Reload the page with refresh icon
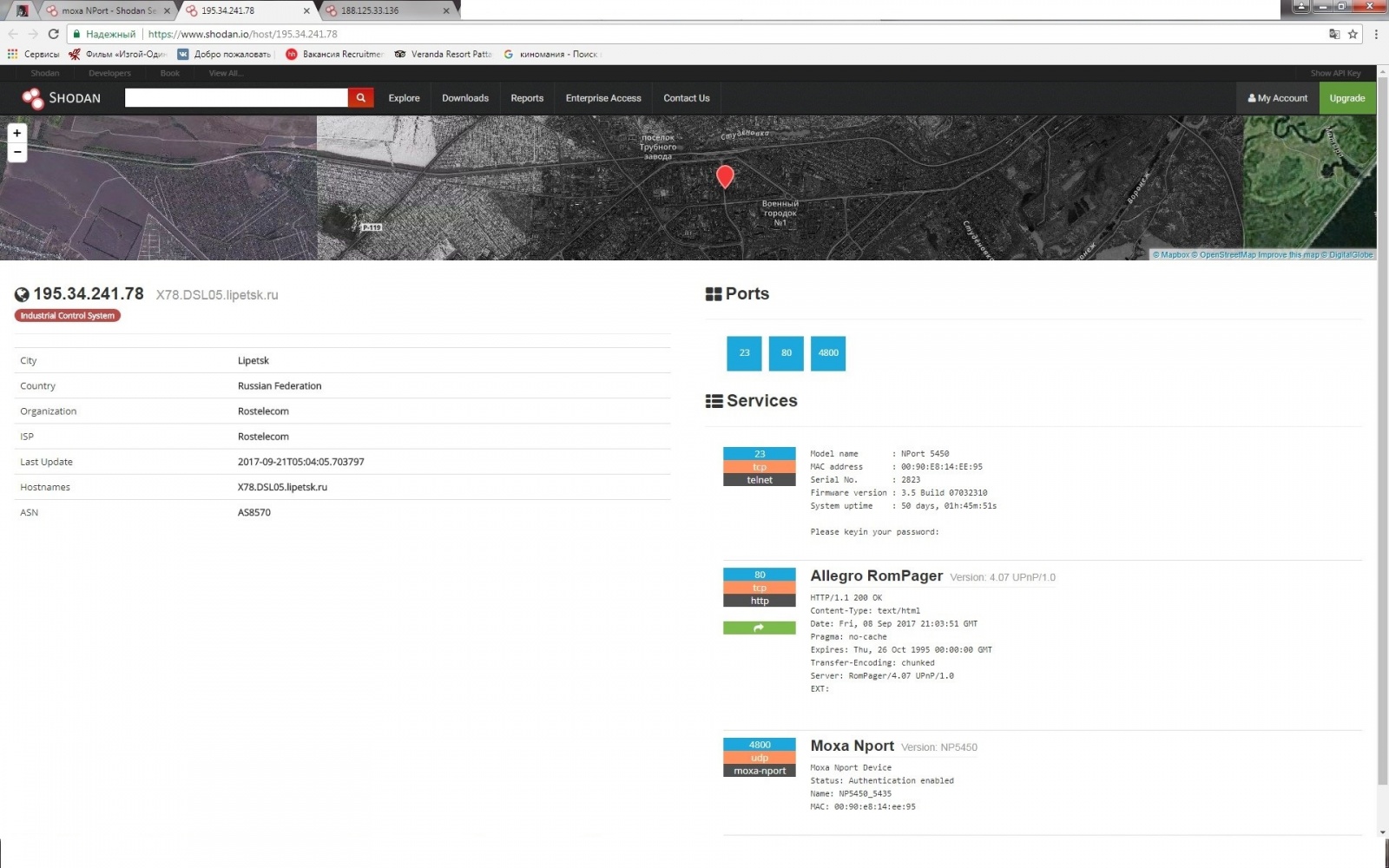Viewport: 1389px width, 868px height. point(53,34)
